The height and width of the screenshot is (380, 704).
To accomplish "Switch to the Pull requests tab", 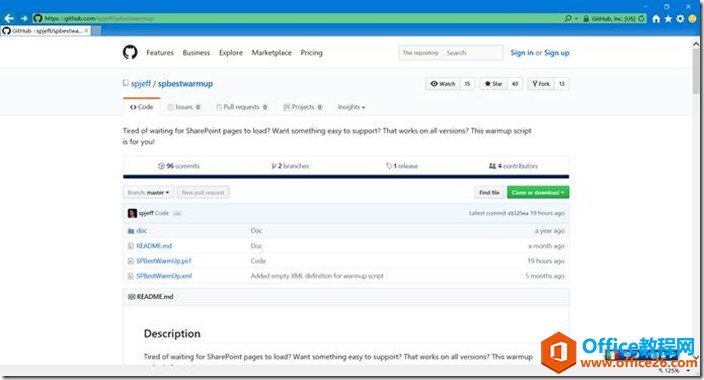I will pyautogui.click(x=242, y=107).
